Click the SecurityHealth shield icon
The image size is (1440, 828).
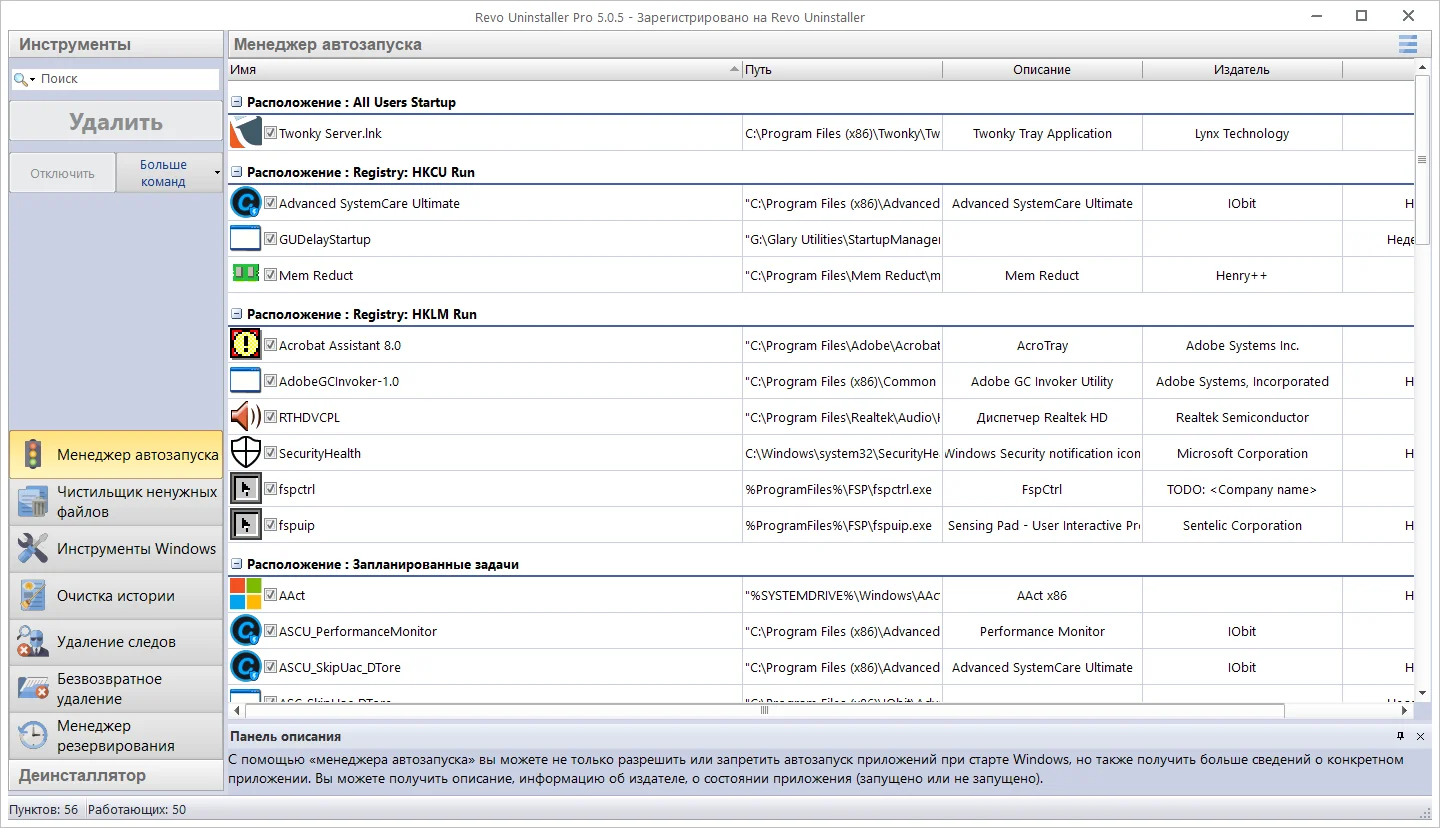tap(245, 453)
